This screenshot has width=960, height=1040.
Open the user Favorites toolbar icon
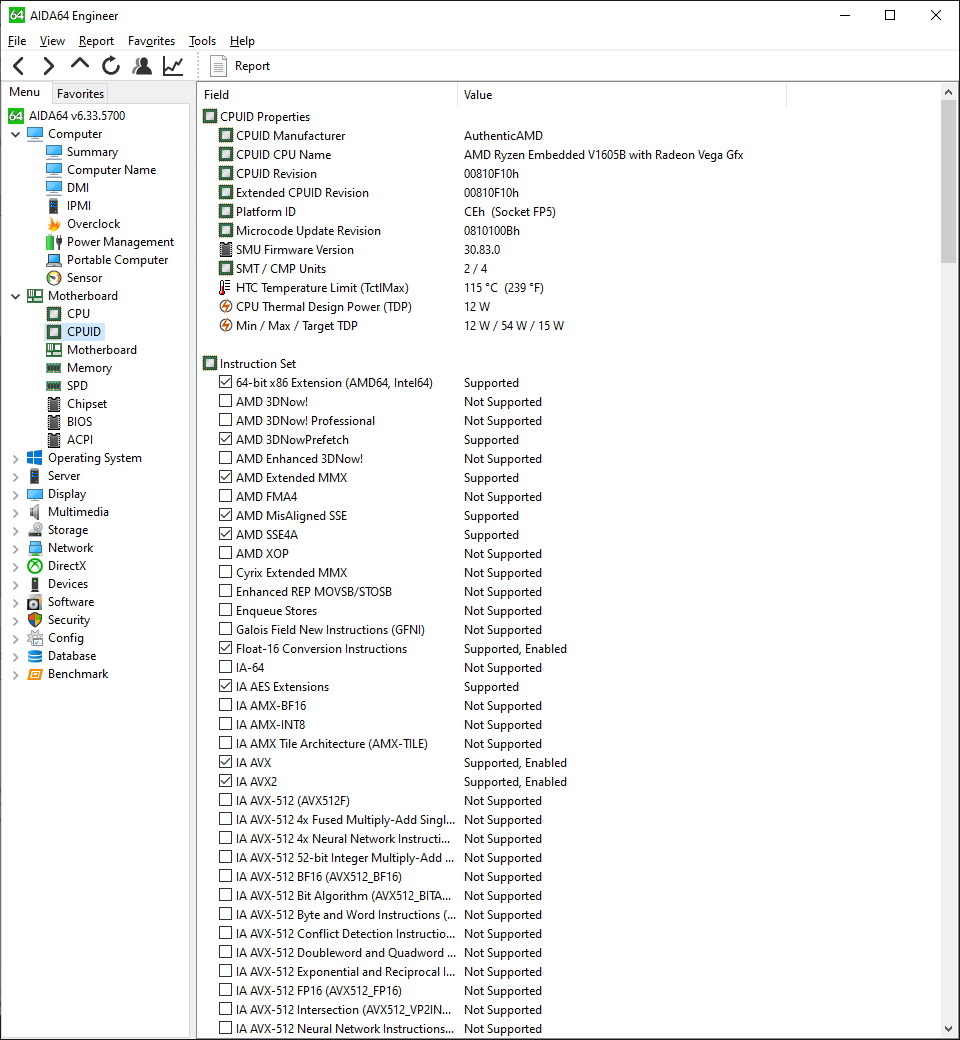(x=142, y=66)
